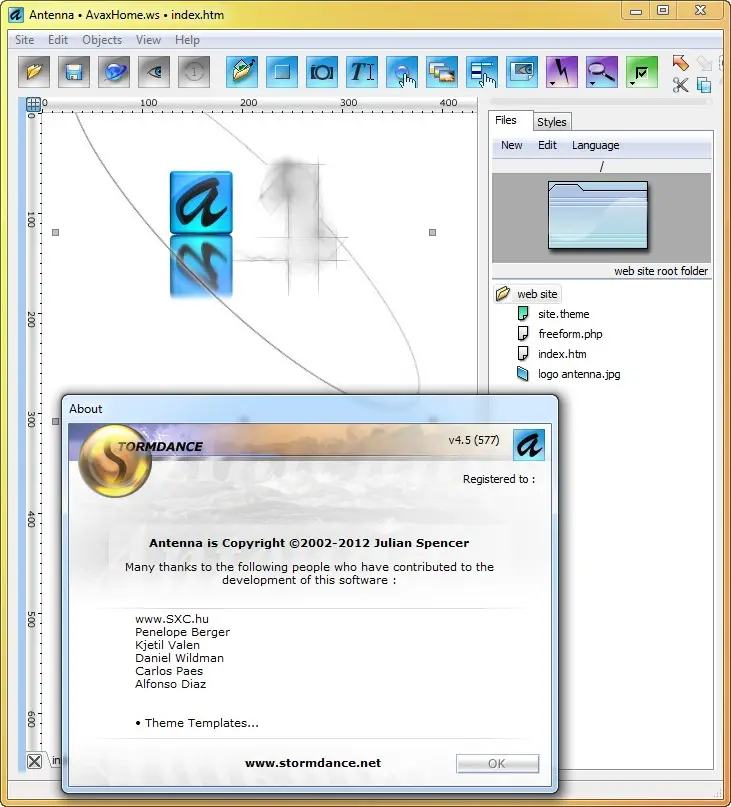Image resolution: width=731 pixels, height=807 pixels.
Task: Click New in the Files panel
Action: tap(512, 146)
